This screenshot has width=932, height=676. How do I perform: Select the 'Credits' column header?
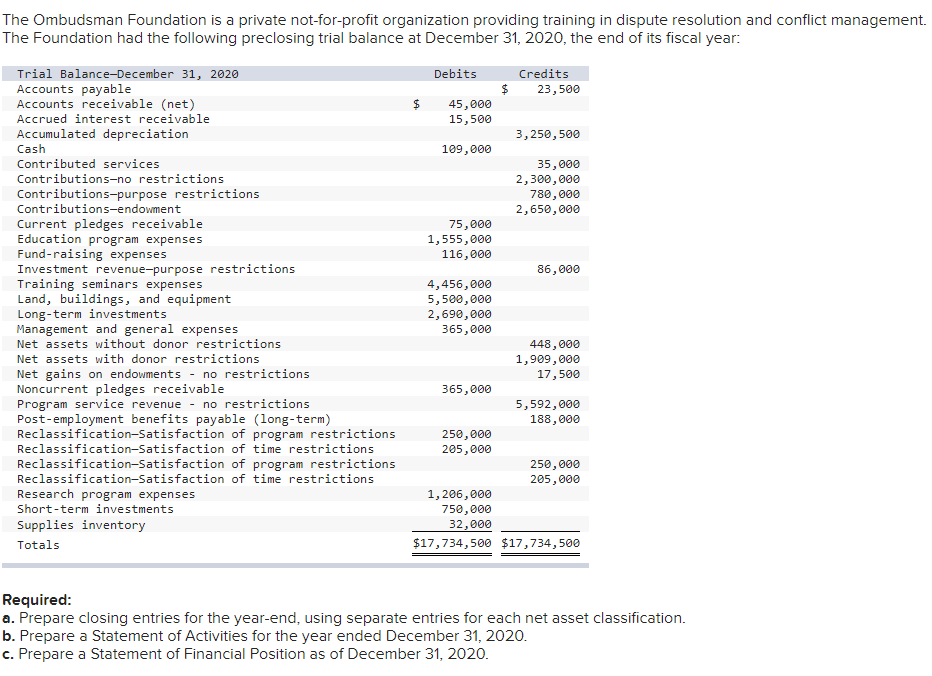pyautogui.click(x=543, y=74)
